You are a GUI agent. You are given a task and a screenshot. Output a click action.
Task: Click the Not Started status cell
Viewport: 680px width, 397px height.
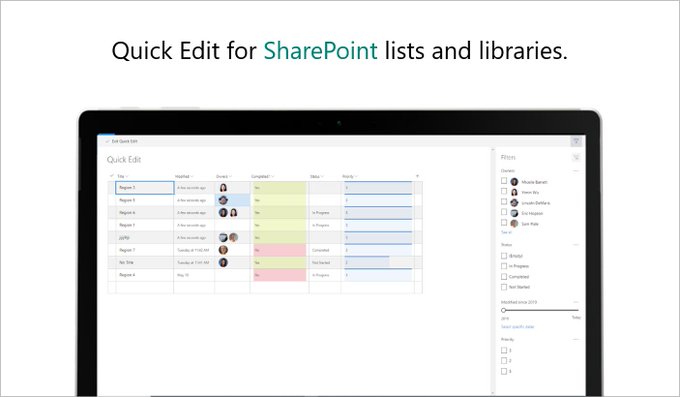(x=325, y=262)
